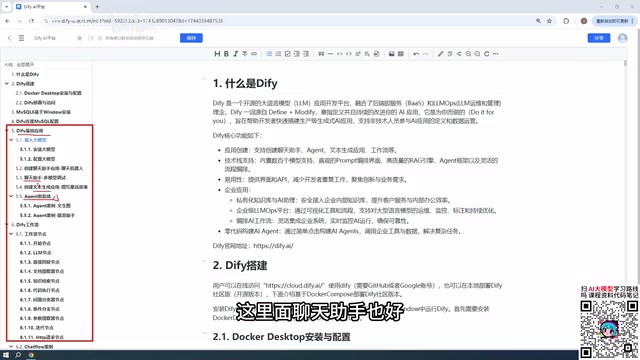Zoom in using the magnifier plus icon
Viewport: 640px width, 360px height.
(468, 54)
